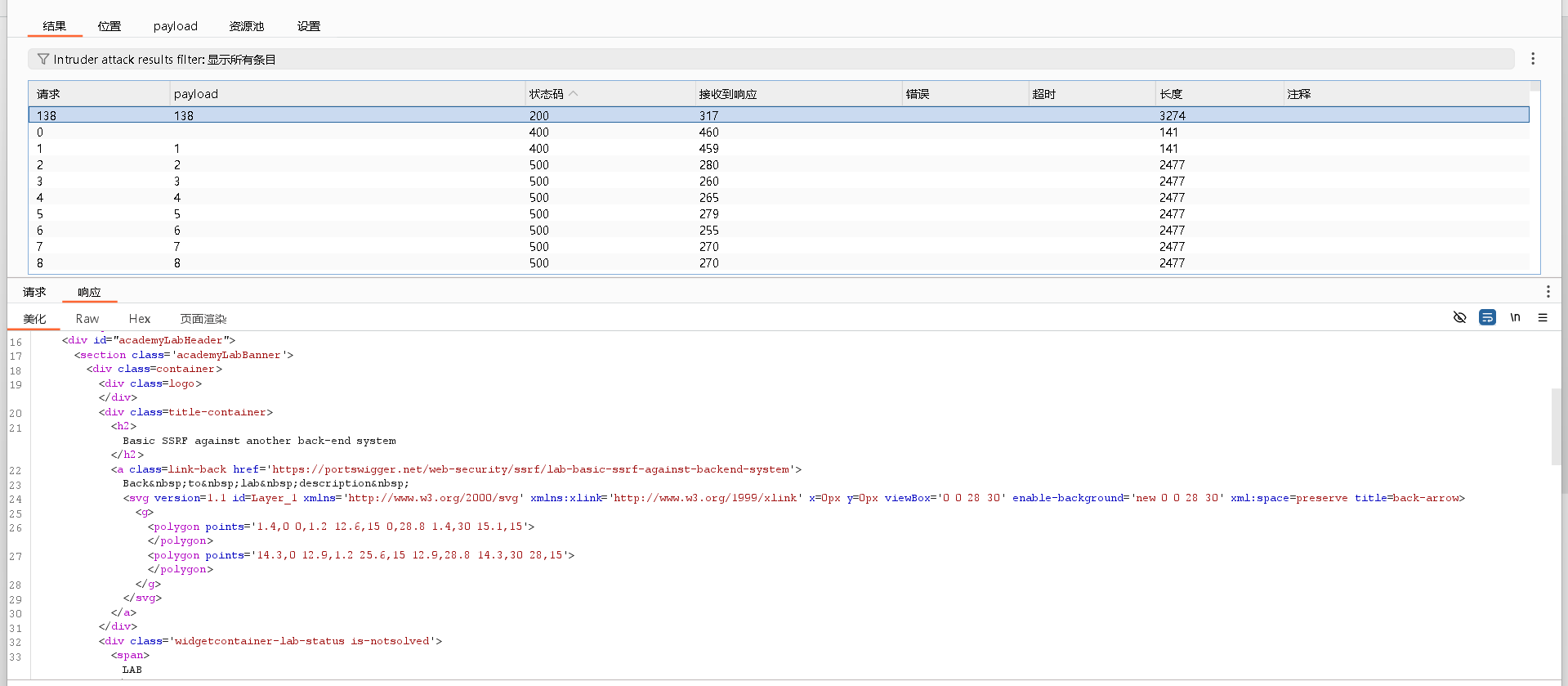
Task: Click the widgetcontainer-lab-status class line
Action: [x=270, y=641]
